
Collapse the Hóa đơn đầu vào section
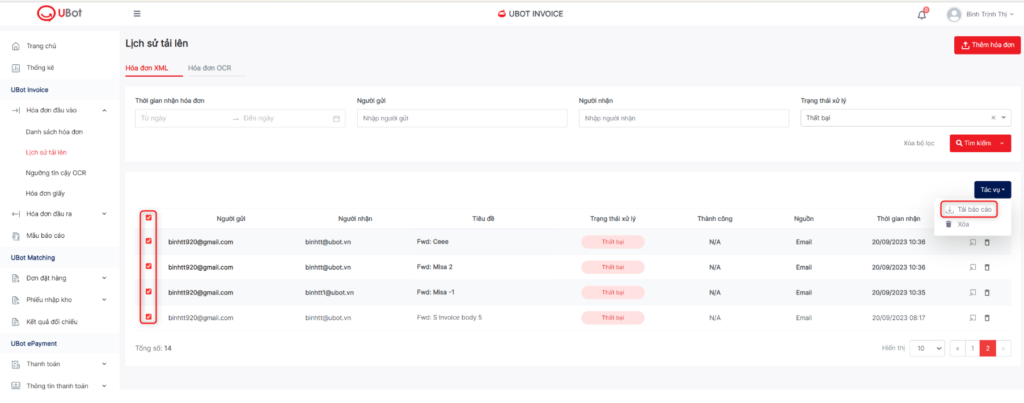(x=104, y=110)
